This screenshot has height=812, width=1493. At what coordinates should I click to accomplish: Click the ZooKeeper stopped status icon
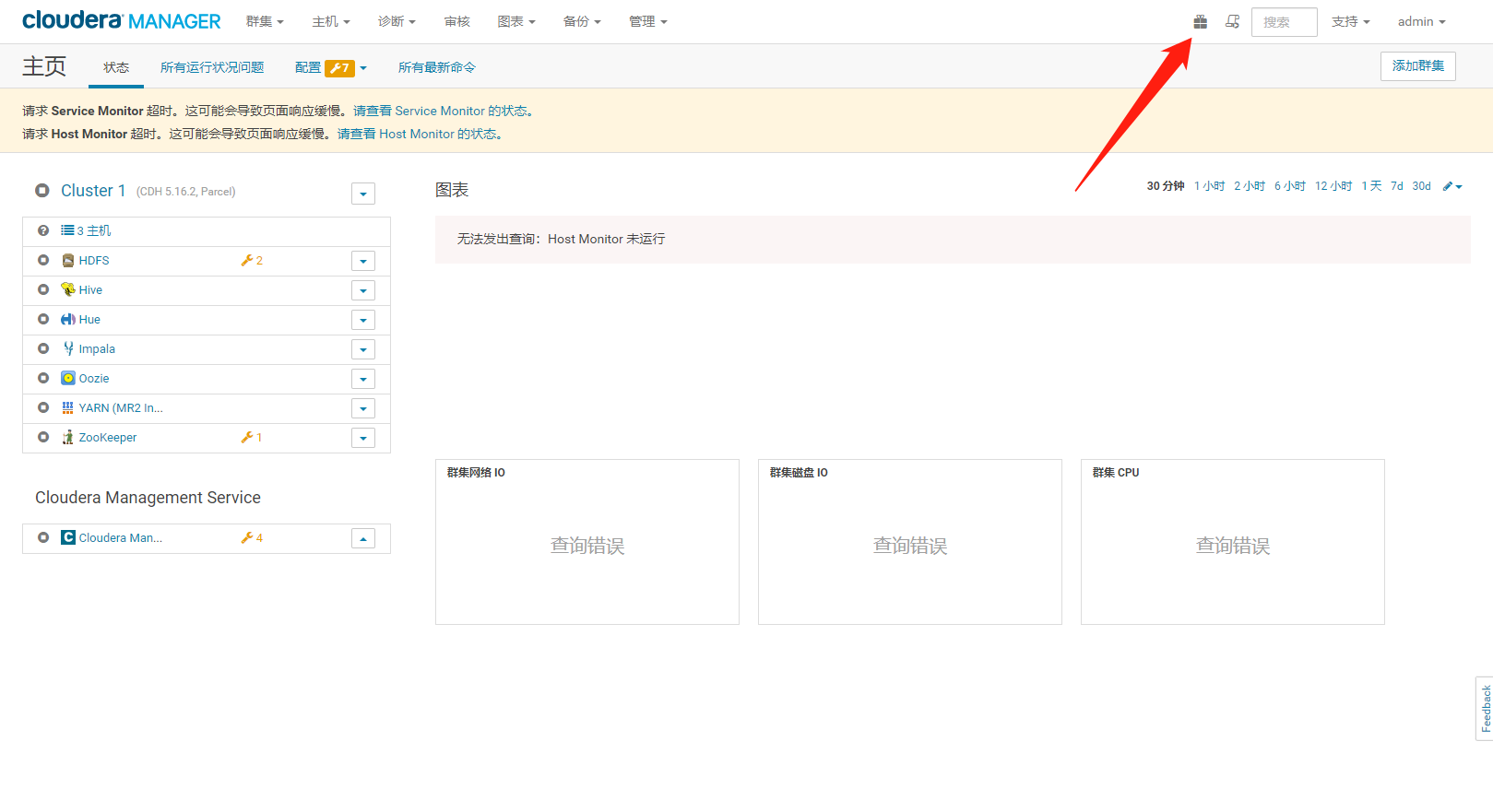click(x=43, y=437)
